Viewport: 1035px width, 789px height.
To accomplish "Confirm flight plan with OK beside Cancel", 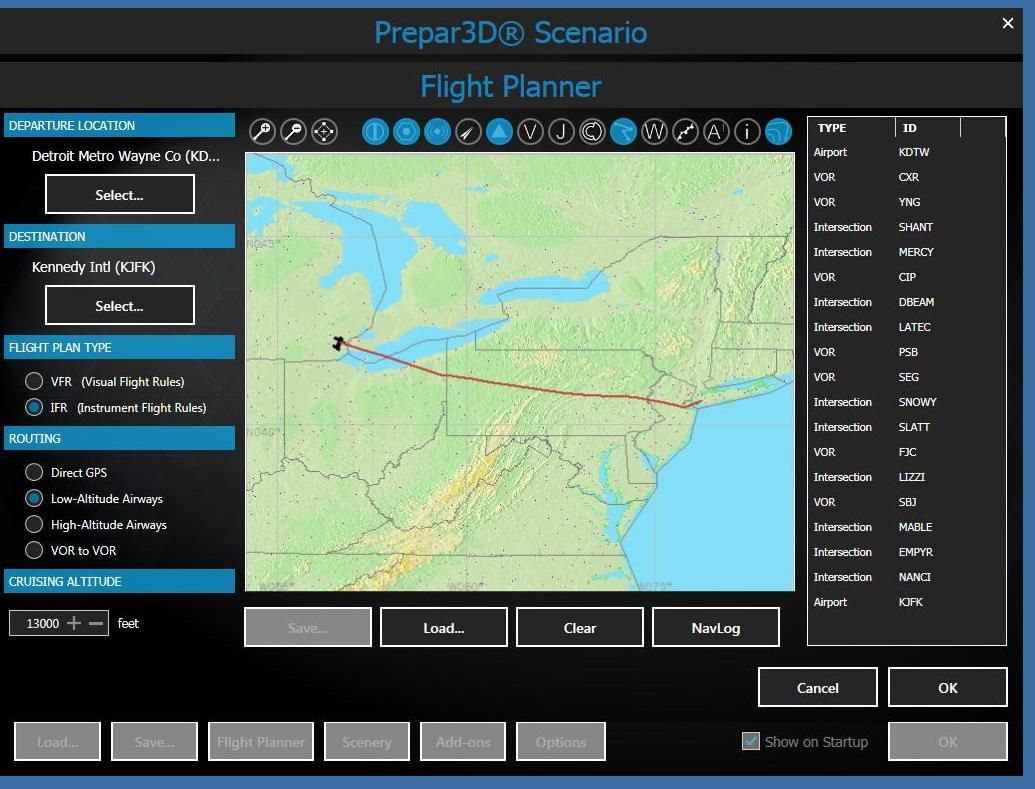I will [x=948, y=687].
